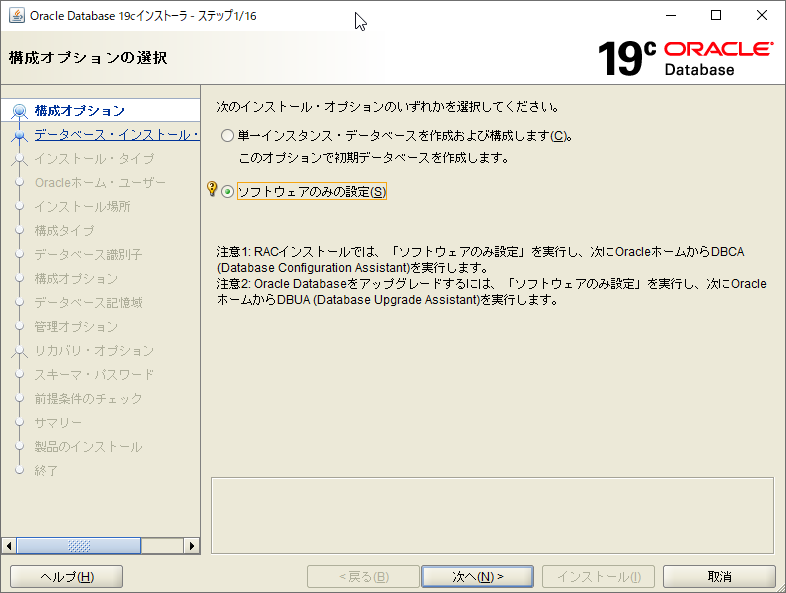Click the データベース識別子 step
Image resolution: width=786 pixels, height=593 pixels.
(88, 255)
